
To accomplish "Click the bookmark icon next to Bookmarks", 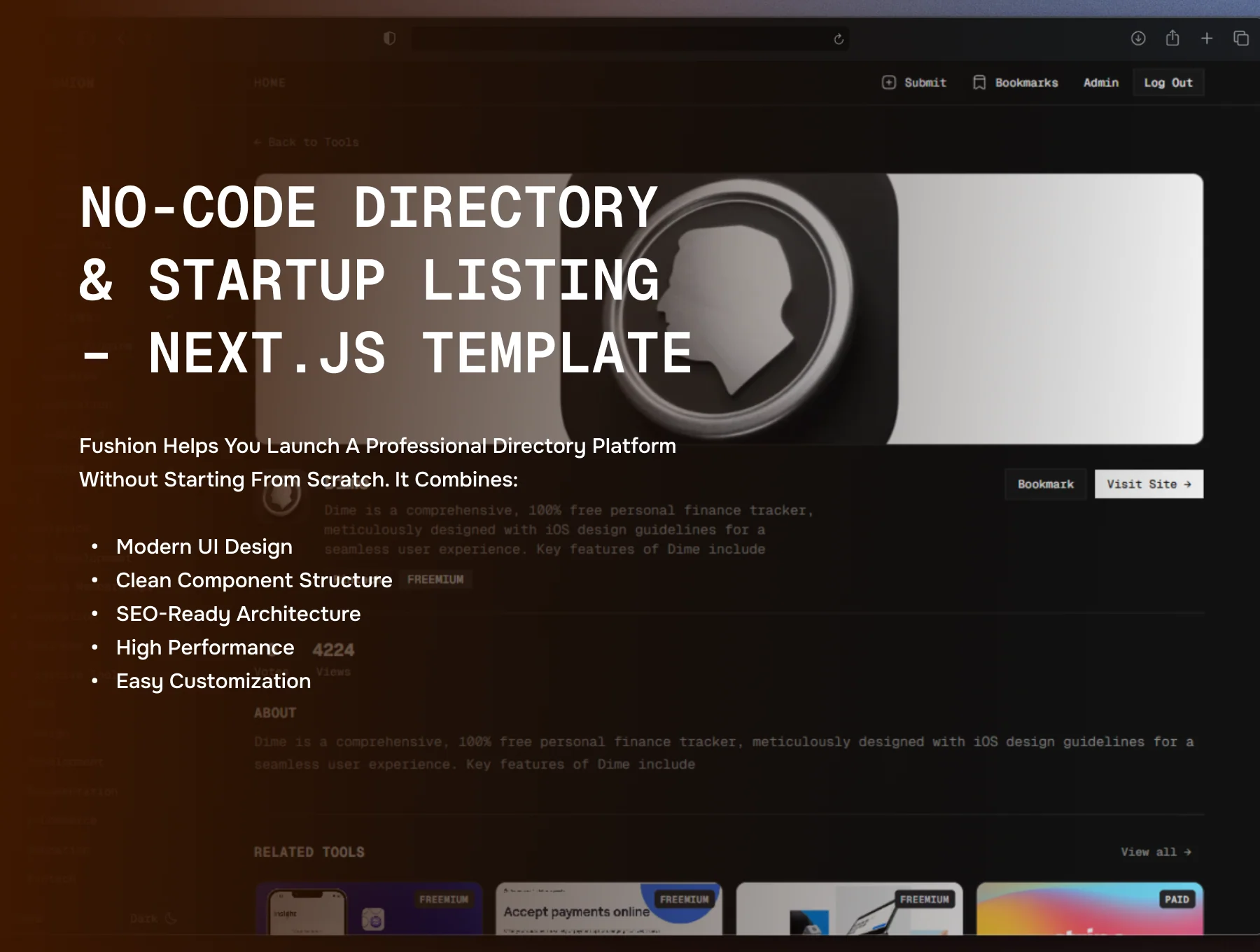I will pyautogui.click(x=979, y=83).
